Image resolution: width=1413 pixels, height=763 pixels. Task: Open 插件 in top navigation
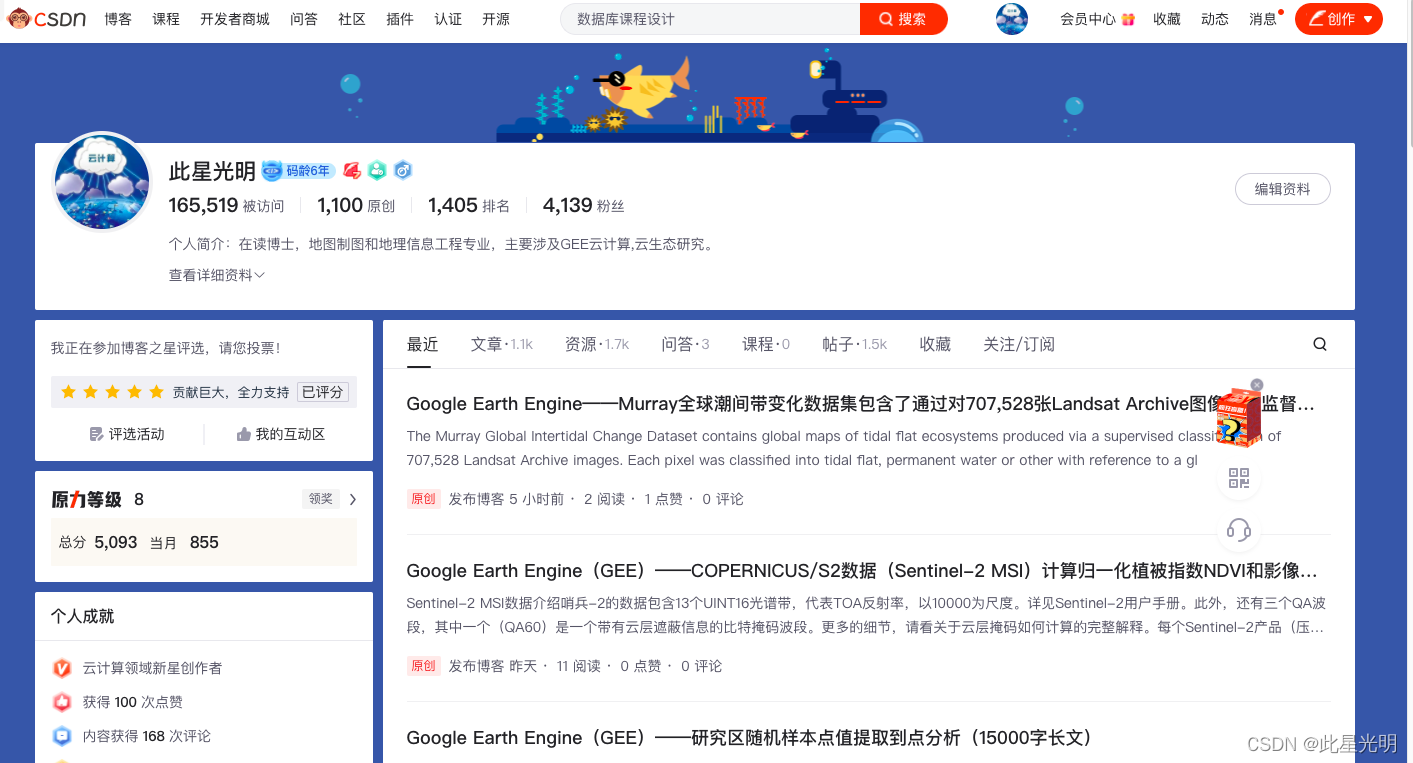coord(400,19)
